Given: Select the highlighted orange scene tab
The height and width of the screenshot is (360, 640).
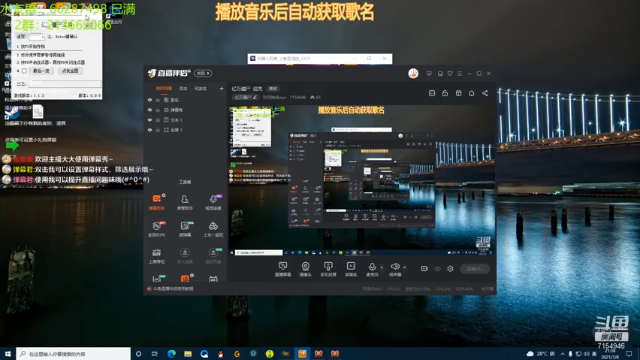Looking at the screenshot, I should pyautogui.click(x=164, y=88).
